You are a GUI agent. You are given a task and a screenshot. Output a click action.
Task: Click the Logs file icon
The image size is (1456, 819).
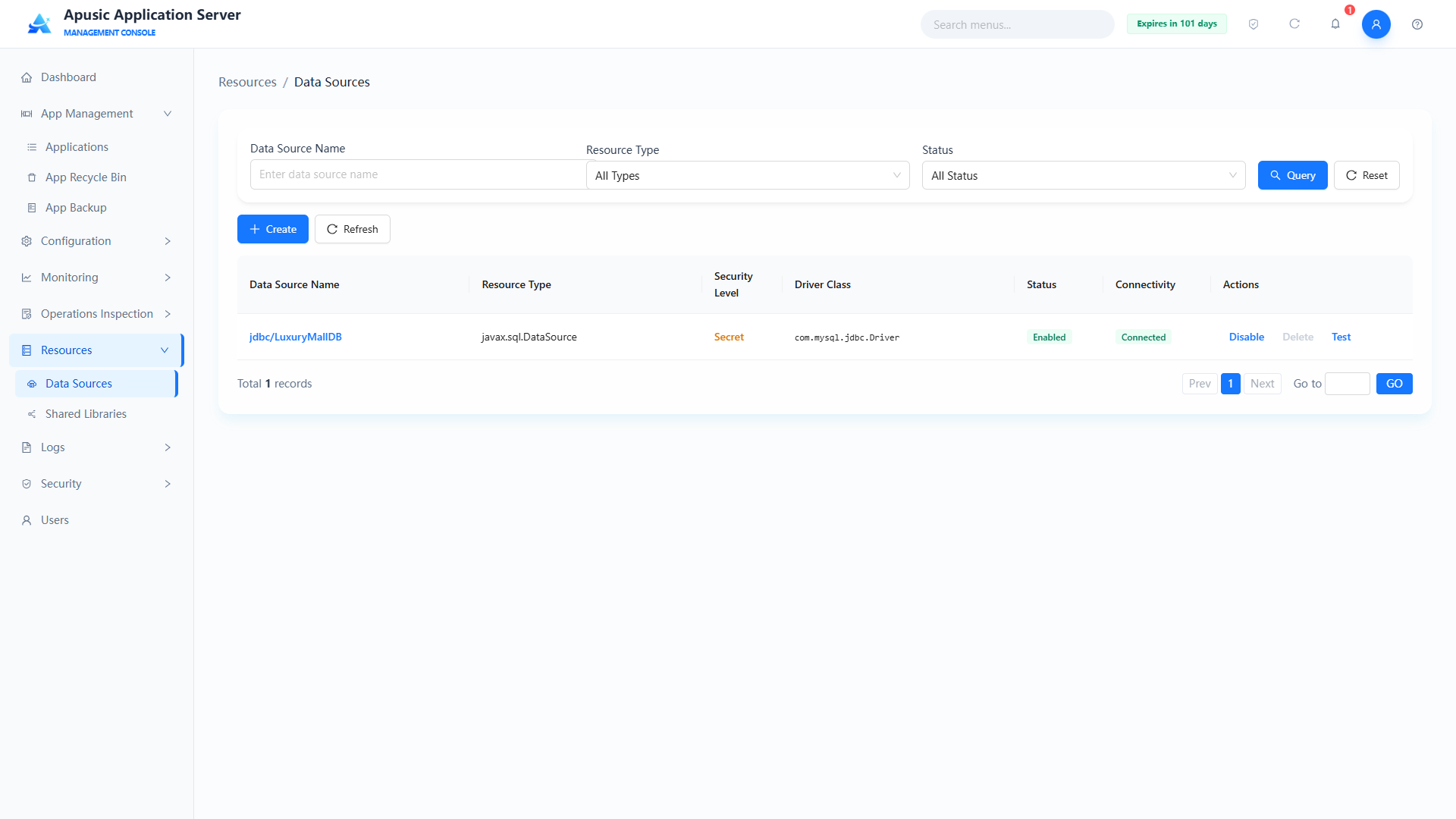click(27, 447)
